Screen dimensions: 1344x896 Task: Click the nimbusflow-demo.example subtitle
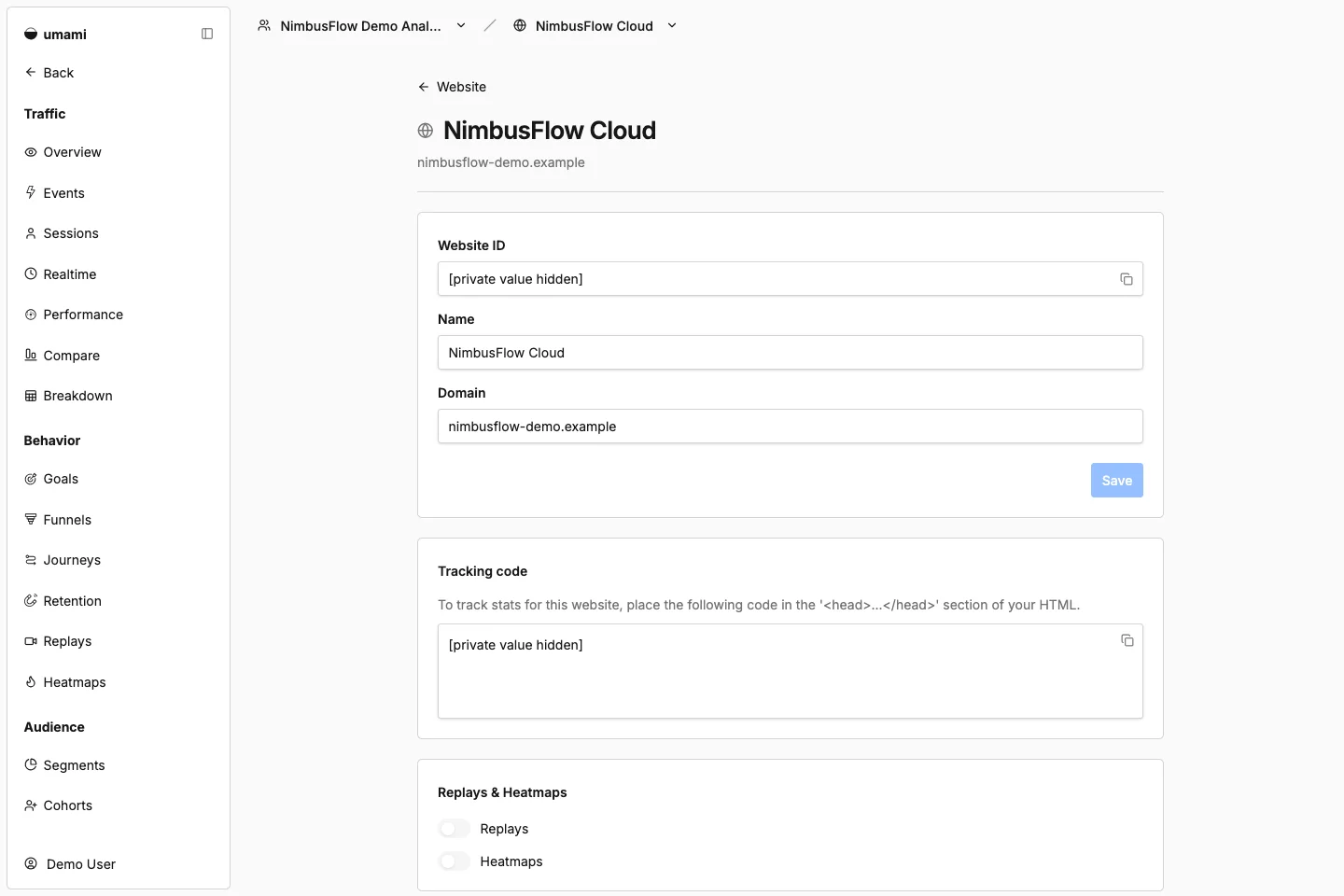(x=501, y=162)
